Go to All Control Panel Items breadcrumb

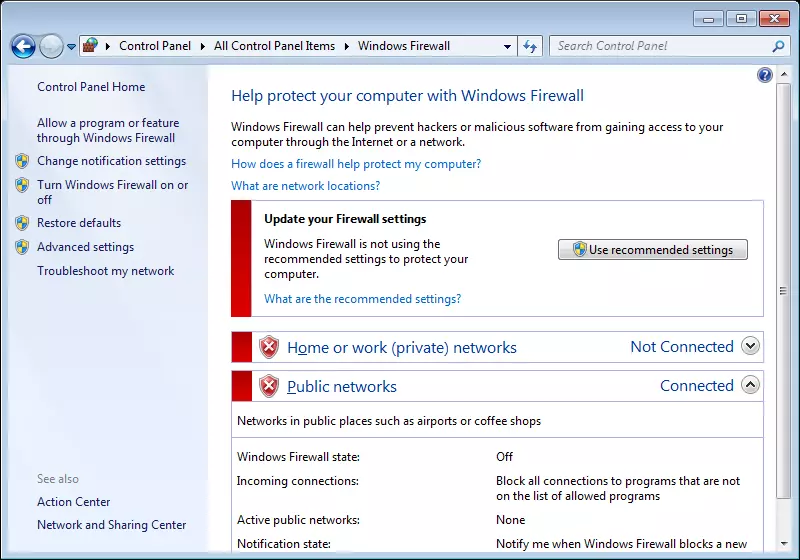(x=274, y=46)
